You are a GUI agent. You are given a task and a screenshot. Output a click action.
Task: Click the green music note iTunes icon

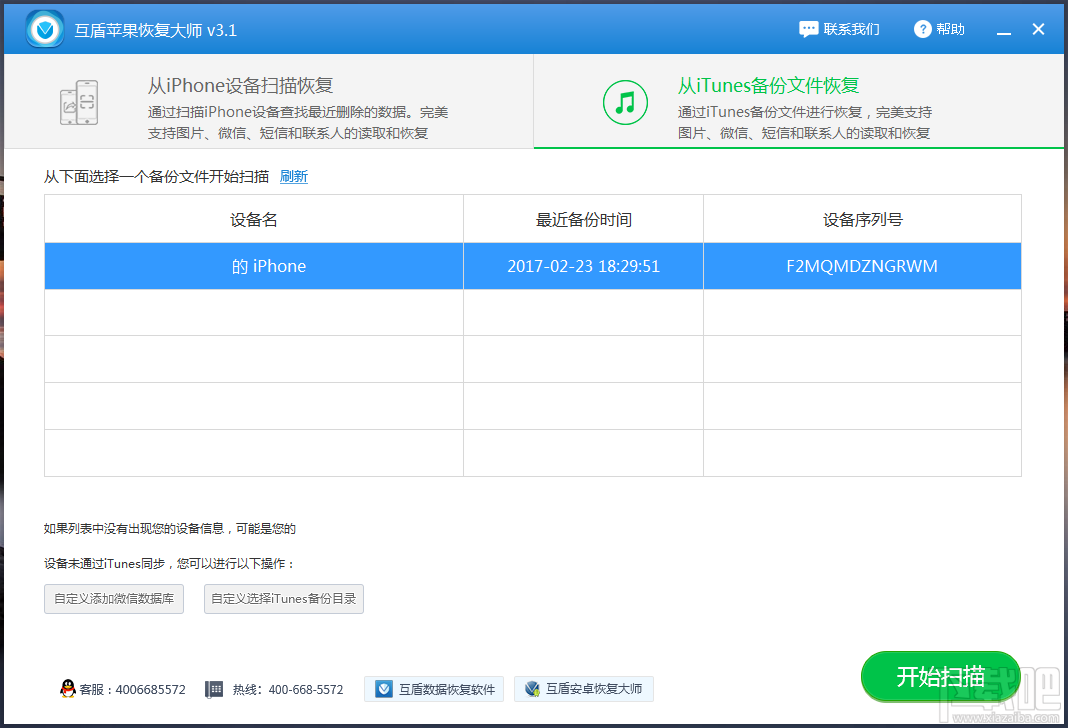point(625,101)
